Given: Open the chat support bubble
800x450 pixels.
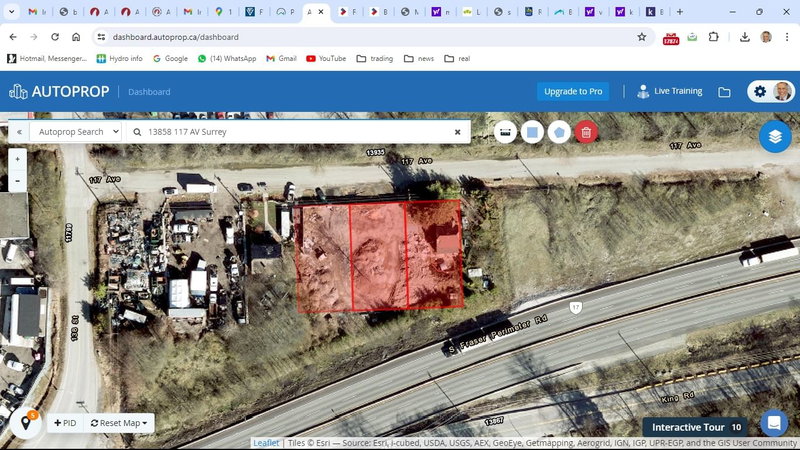Looking at the screenshot, I should tap(774, 423).
